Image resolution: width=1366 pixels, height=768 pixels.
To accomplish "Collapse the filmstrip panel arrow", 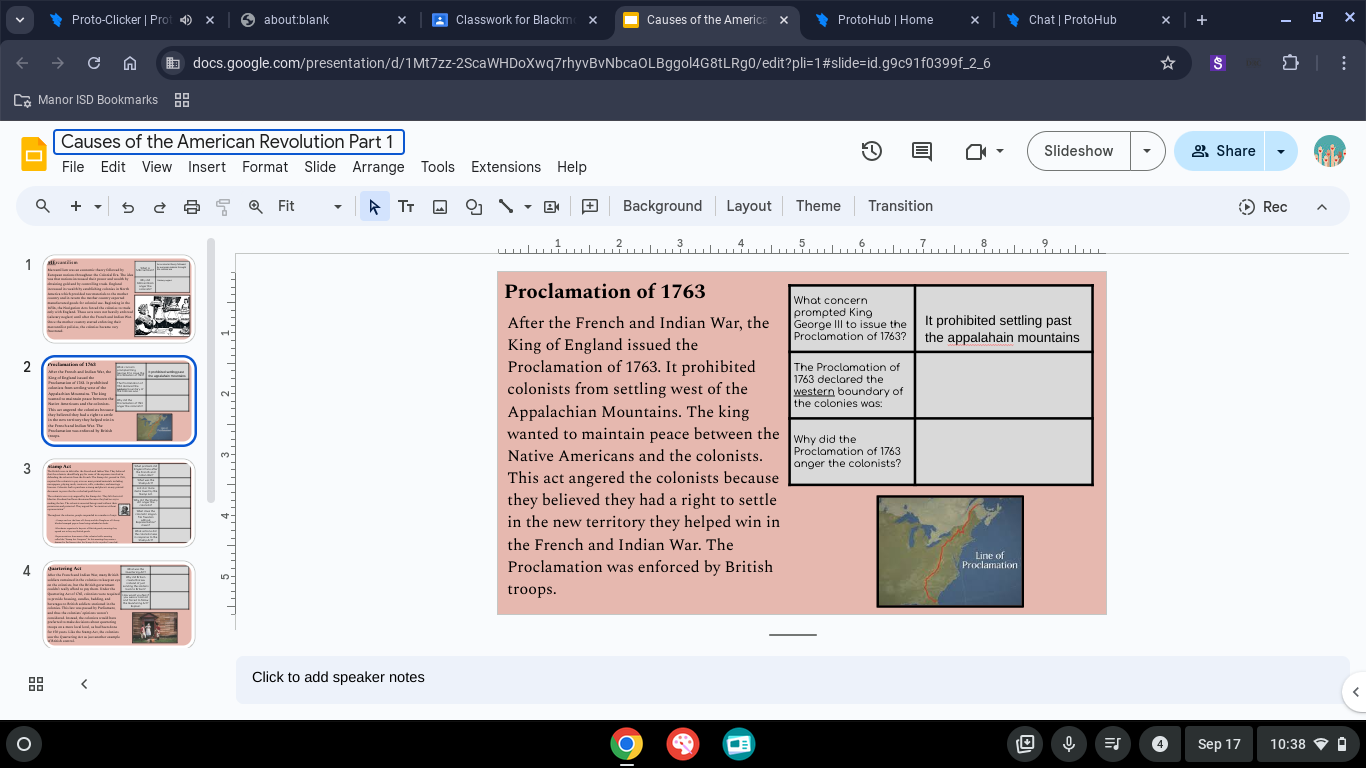I will click(x=84, y=684).
